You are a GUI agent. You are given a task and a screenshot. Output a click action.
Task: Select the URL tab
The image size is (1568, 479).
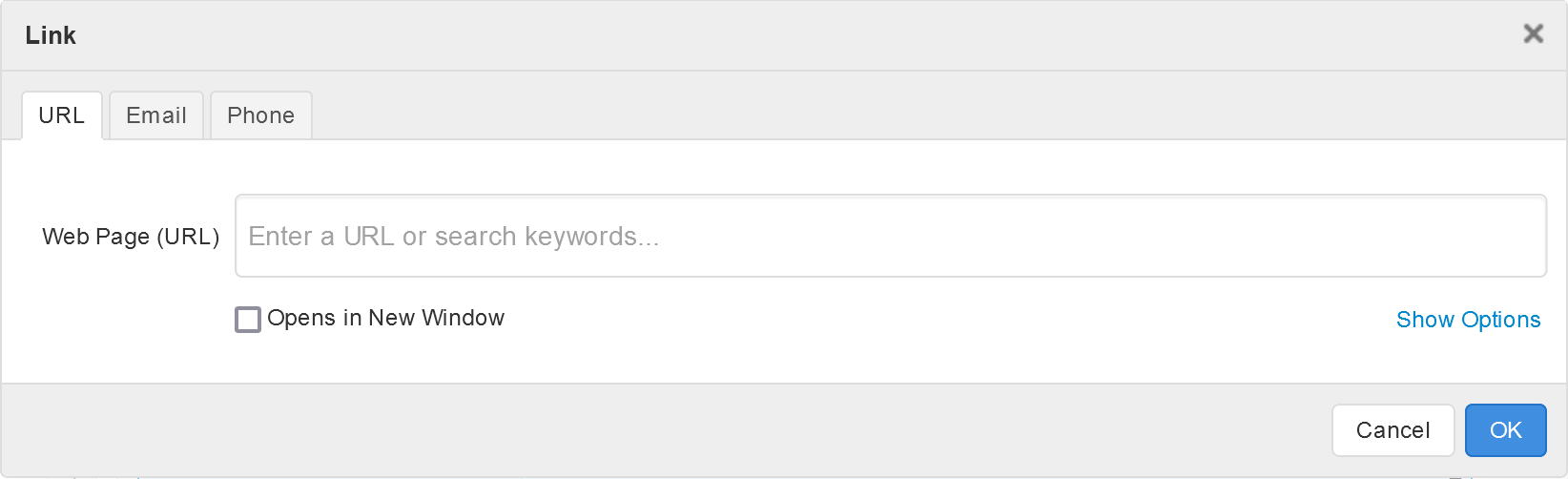(x=62, y=115)
